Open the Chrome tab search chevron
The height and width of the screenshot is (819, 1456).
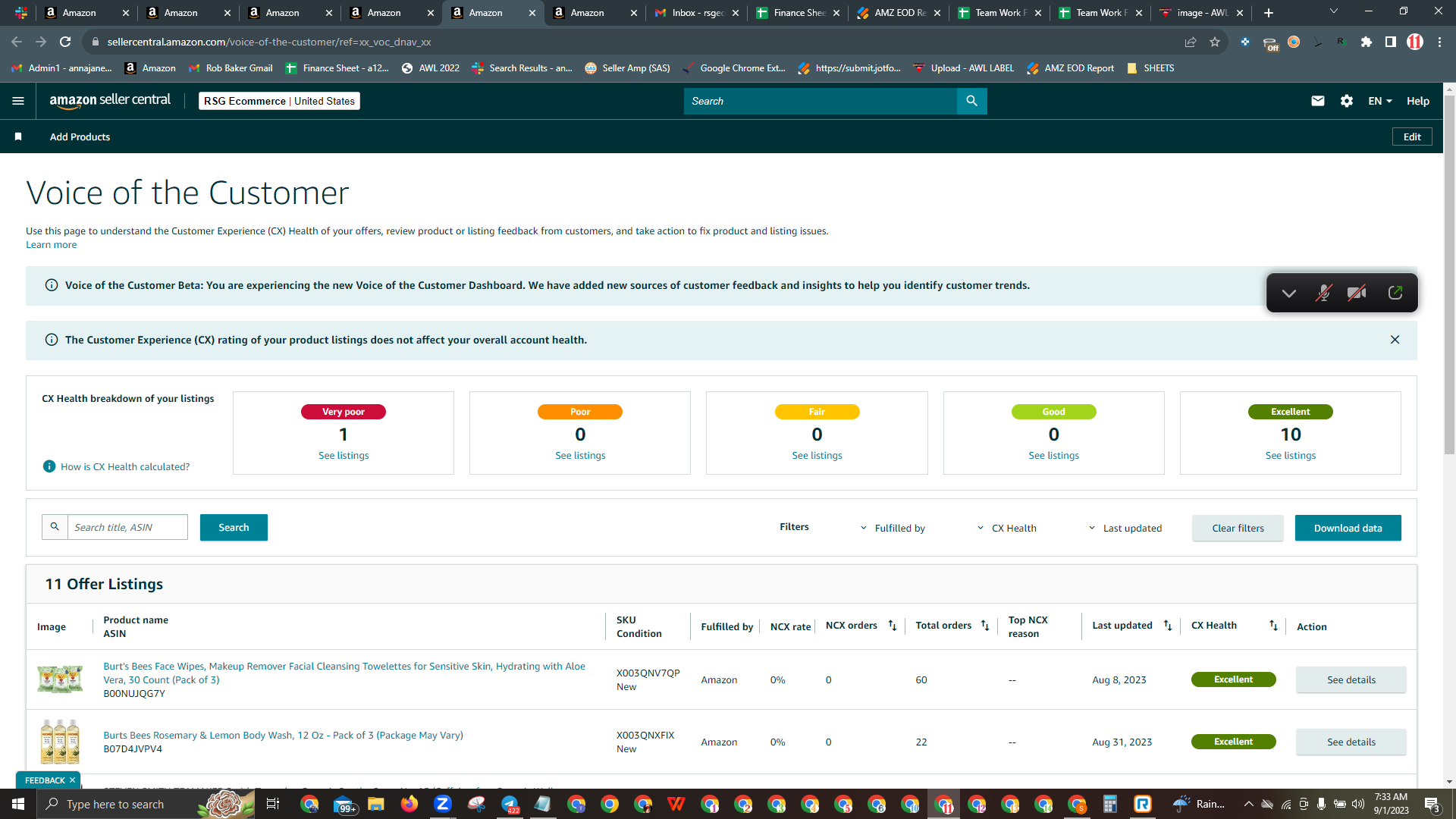click(1334, 12)
